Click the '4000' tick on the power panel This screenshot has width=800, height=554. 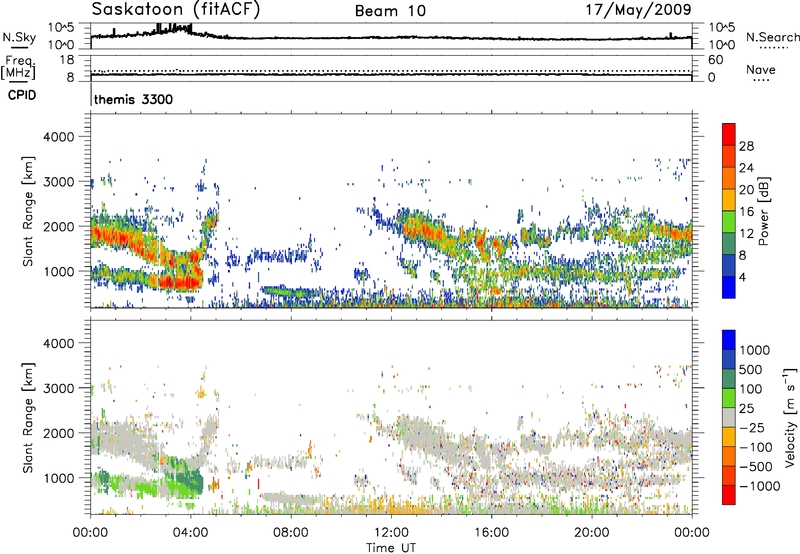point(58,137)
